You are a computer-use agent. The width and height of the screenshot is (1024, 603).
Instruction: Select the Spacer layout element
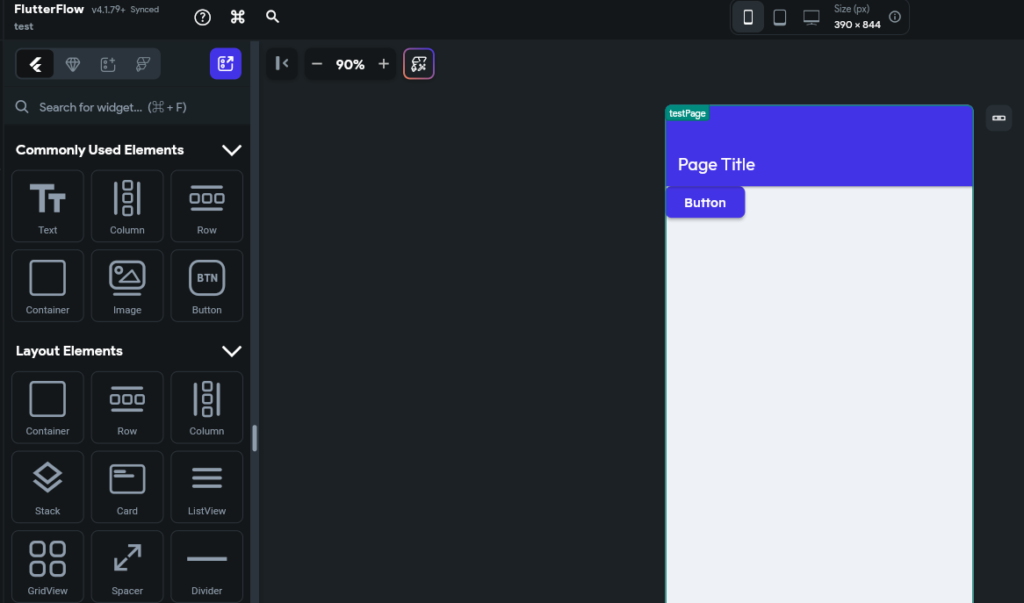tap(127, 565)
